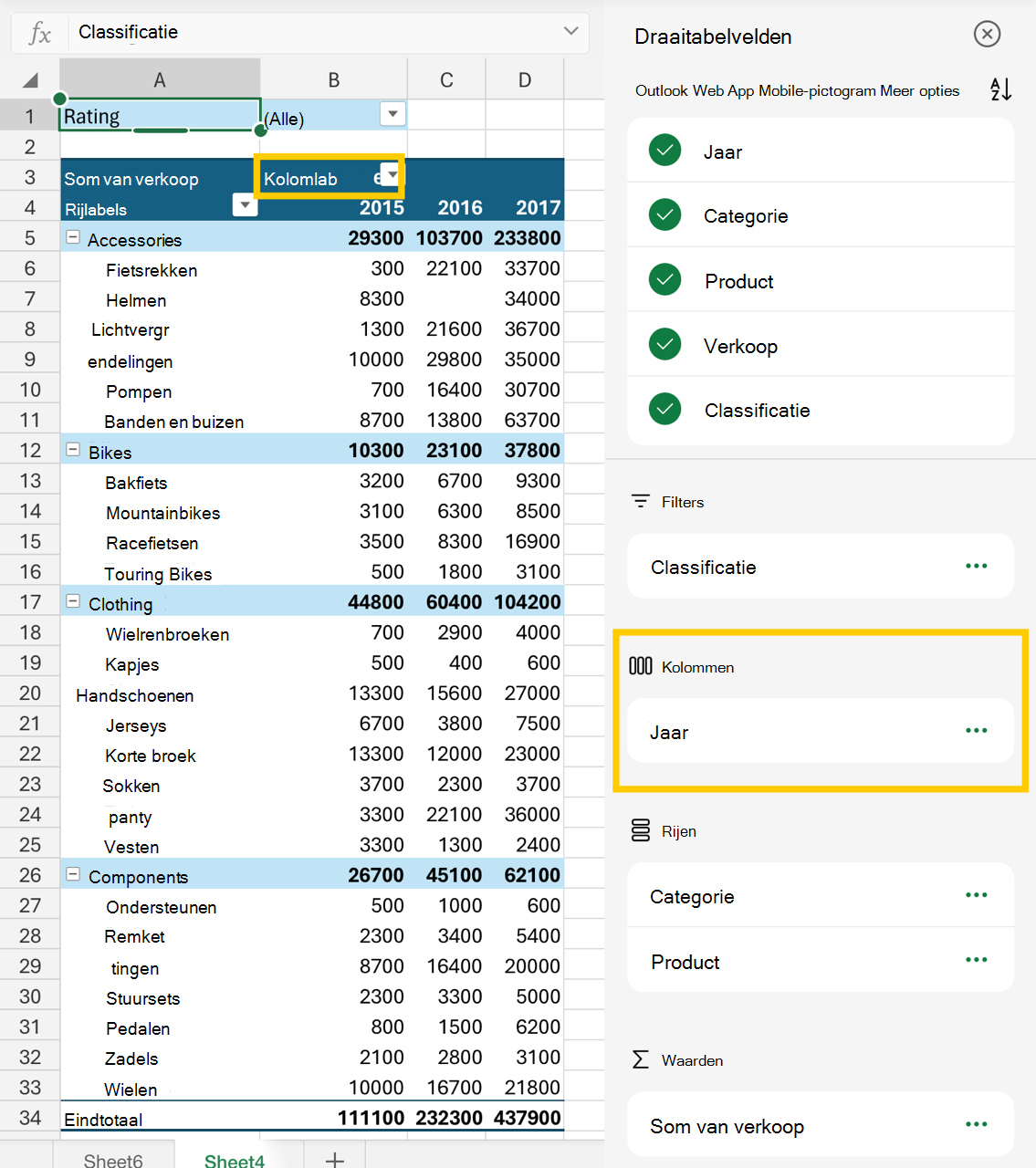Sort fields with the A-Z icon
The height and width of the screenshot is (1168, 1036).
click(1000, 89)
